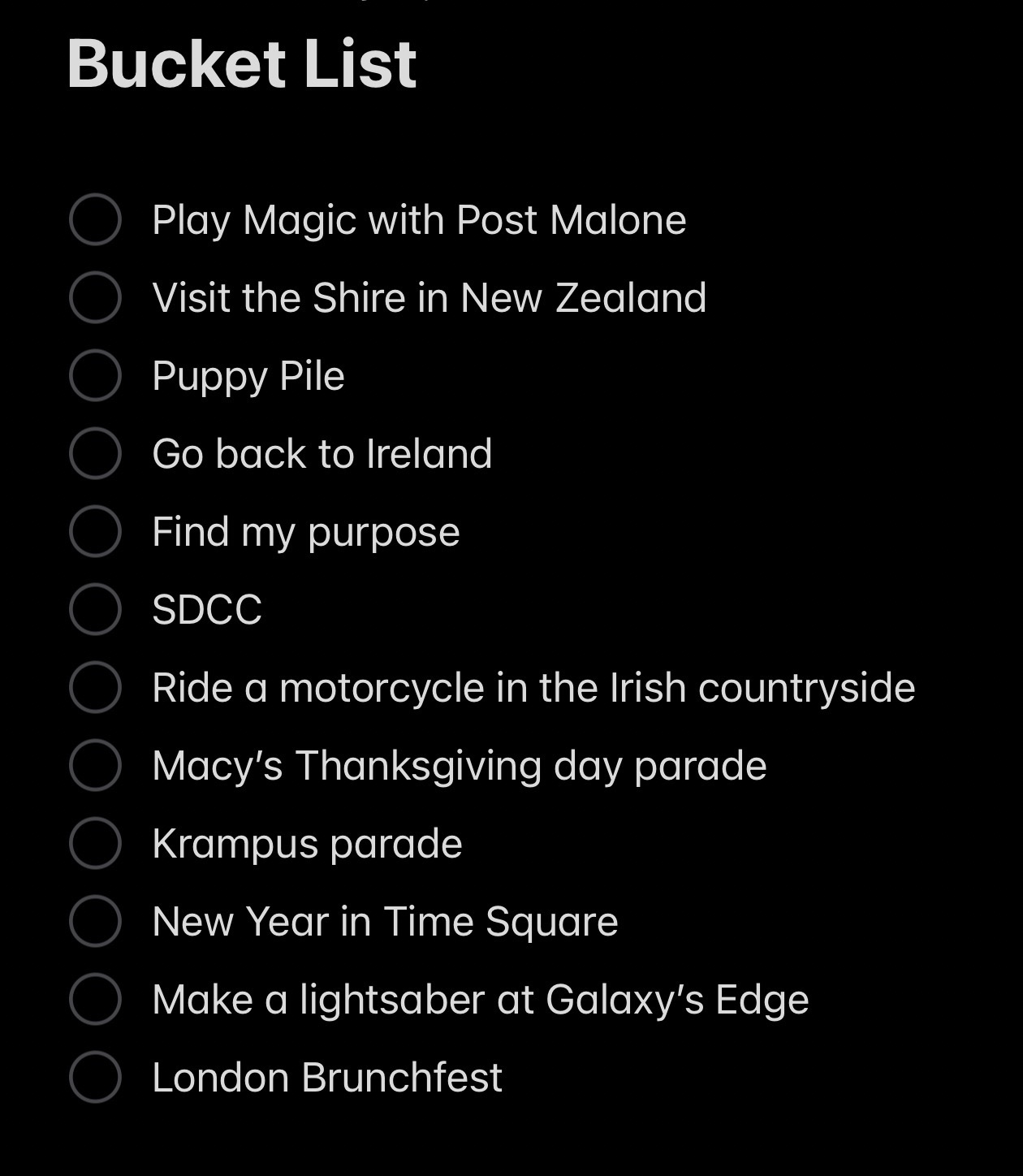The width and height of the screenshot is (1023, 1176).
Task: Click the 'SDCC' text line
Action: click(207, 610)
